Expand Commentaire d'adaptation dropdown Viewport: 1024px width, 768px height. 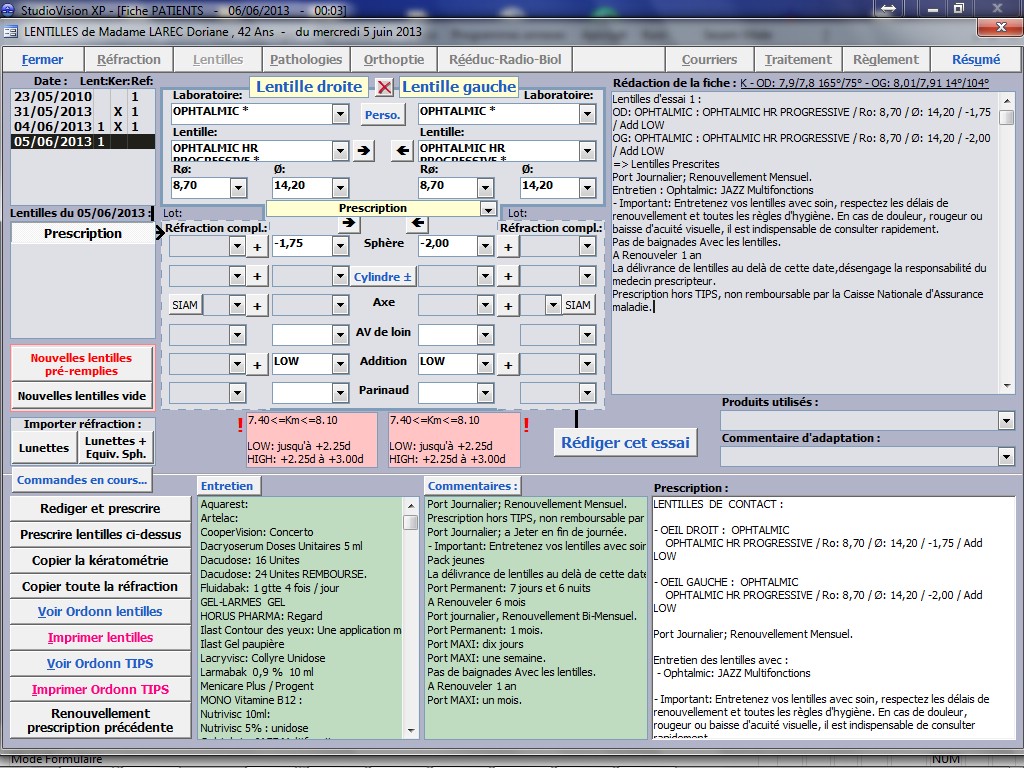[x=1006, y=456]
